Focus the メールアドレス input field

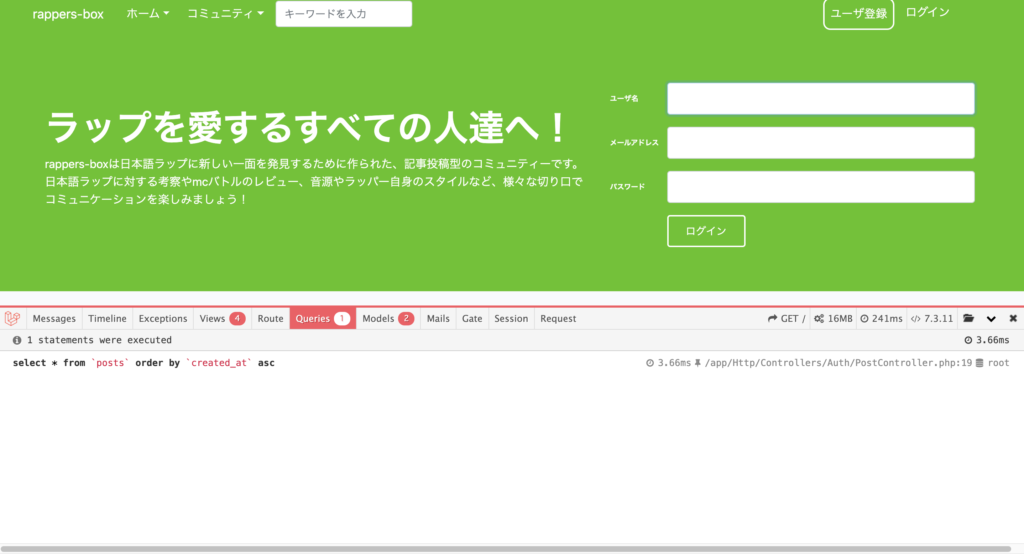[x=821, y=142]
